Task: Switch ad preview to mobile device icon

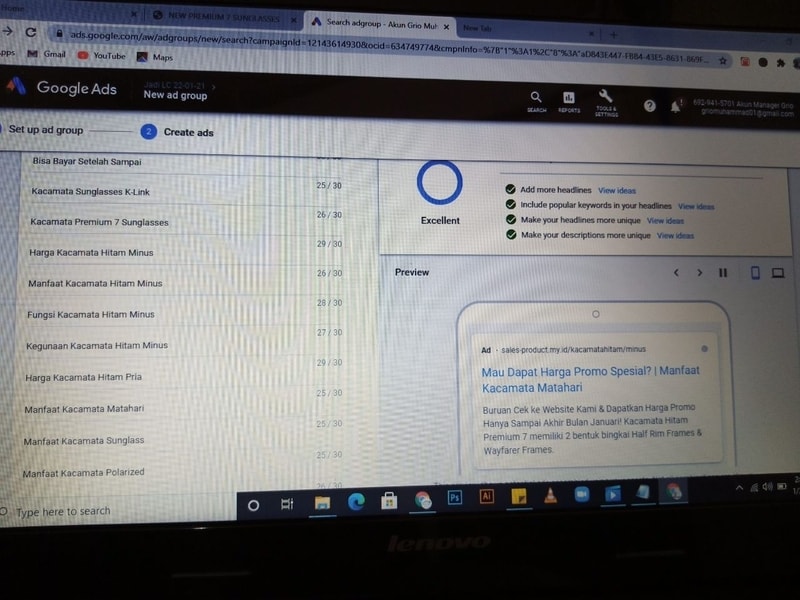Action: click(x=755, y=273)
